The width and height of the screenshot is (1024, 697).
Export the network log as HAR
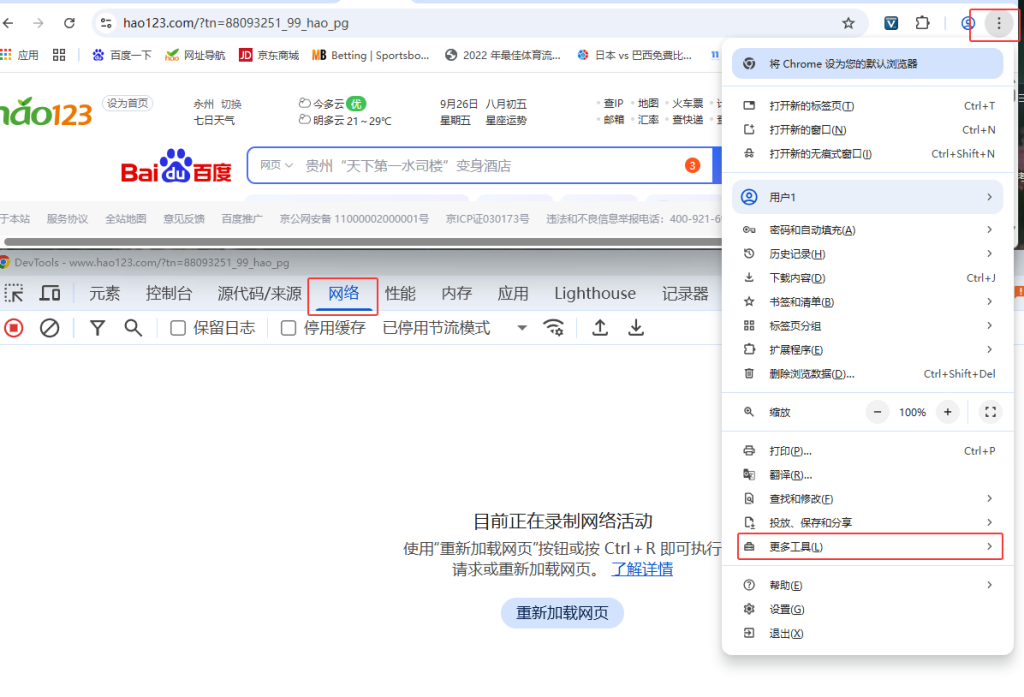636,327
